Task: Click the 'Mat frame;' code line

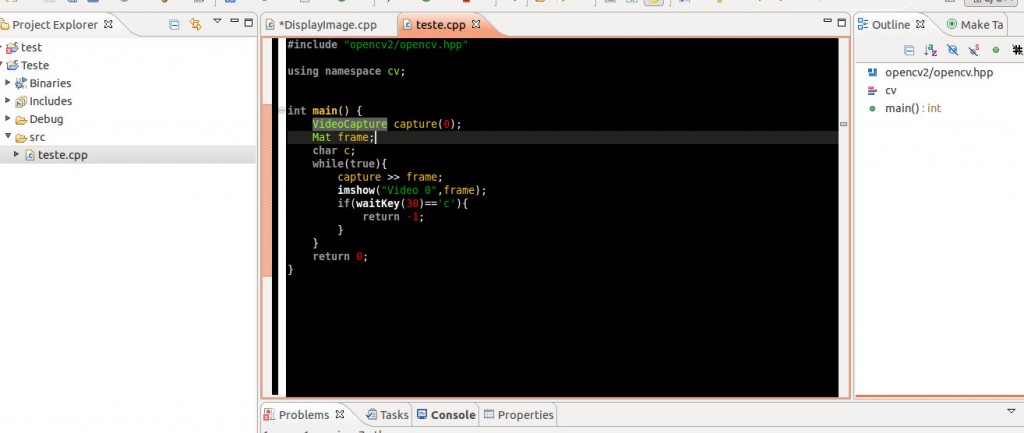Action: 343,137
